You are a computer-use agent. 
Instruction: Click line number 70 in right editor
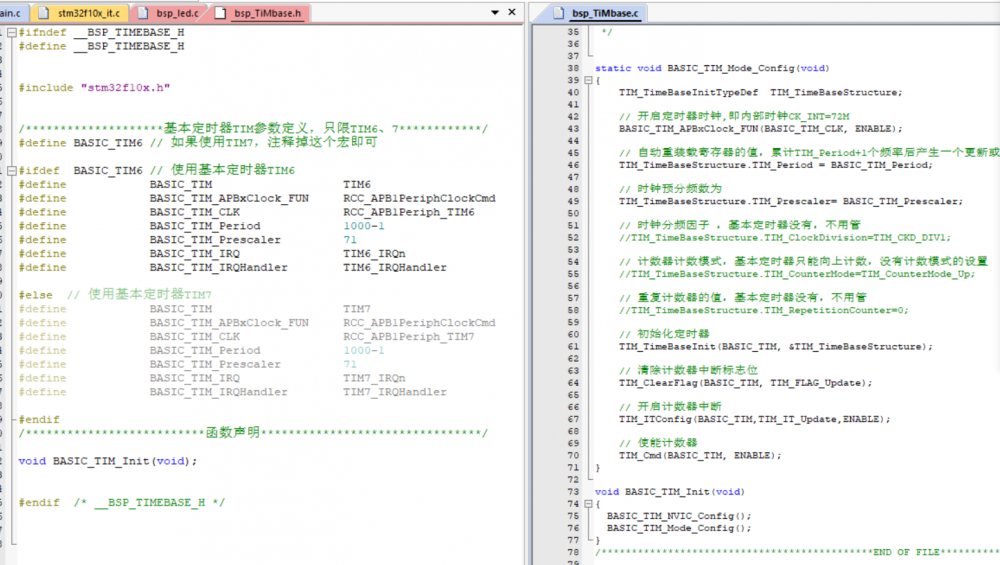click(x=573, y=455)
